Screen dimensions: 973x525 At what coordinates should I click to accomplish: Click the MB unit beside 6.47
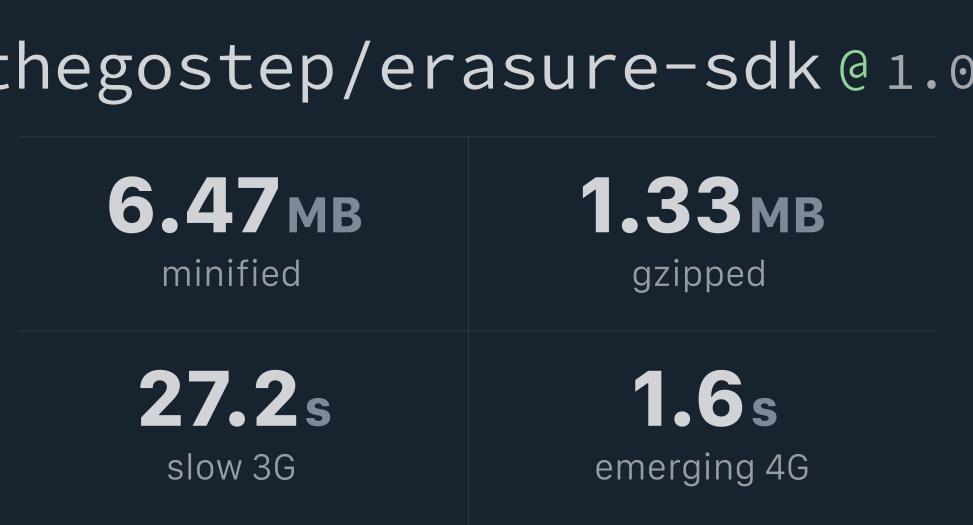coord(325,215)
